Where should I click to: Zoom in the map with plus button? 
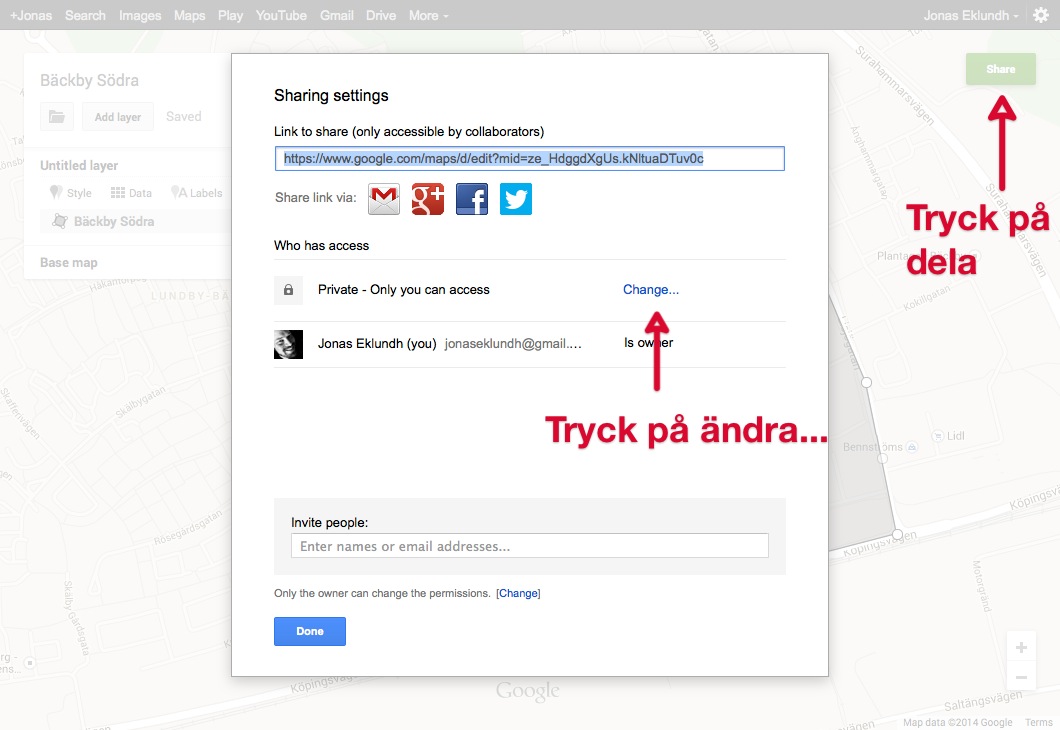pyautogui.click(x=1021, y=648)
